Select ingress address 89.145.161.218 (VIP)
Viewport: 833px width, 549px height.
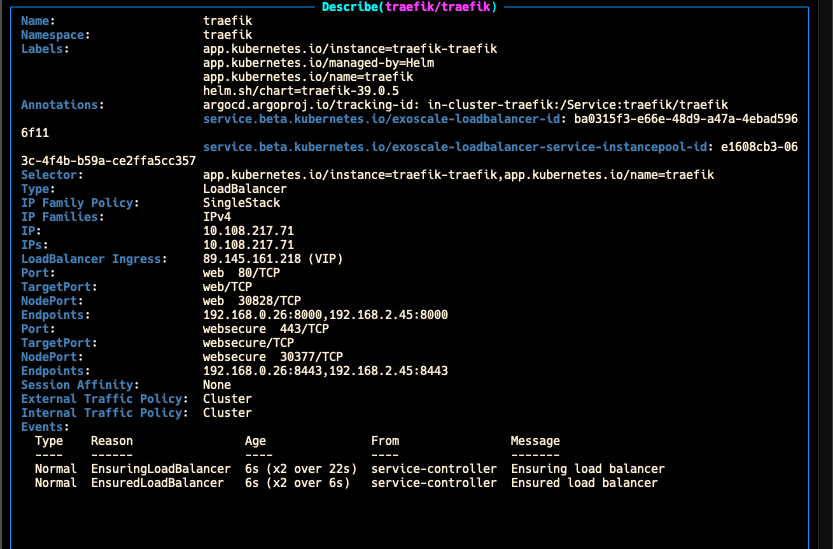coord(273,259)
